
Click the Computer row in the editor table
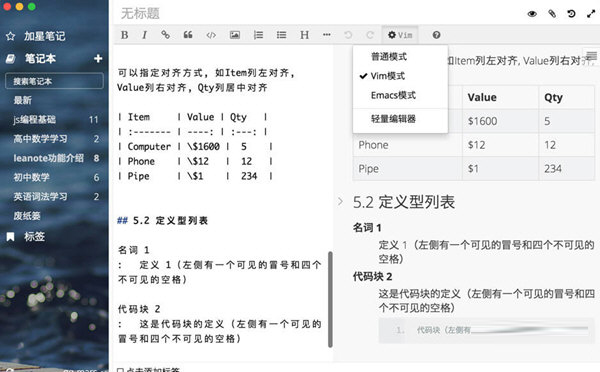pos(195,147)
